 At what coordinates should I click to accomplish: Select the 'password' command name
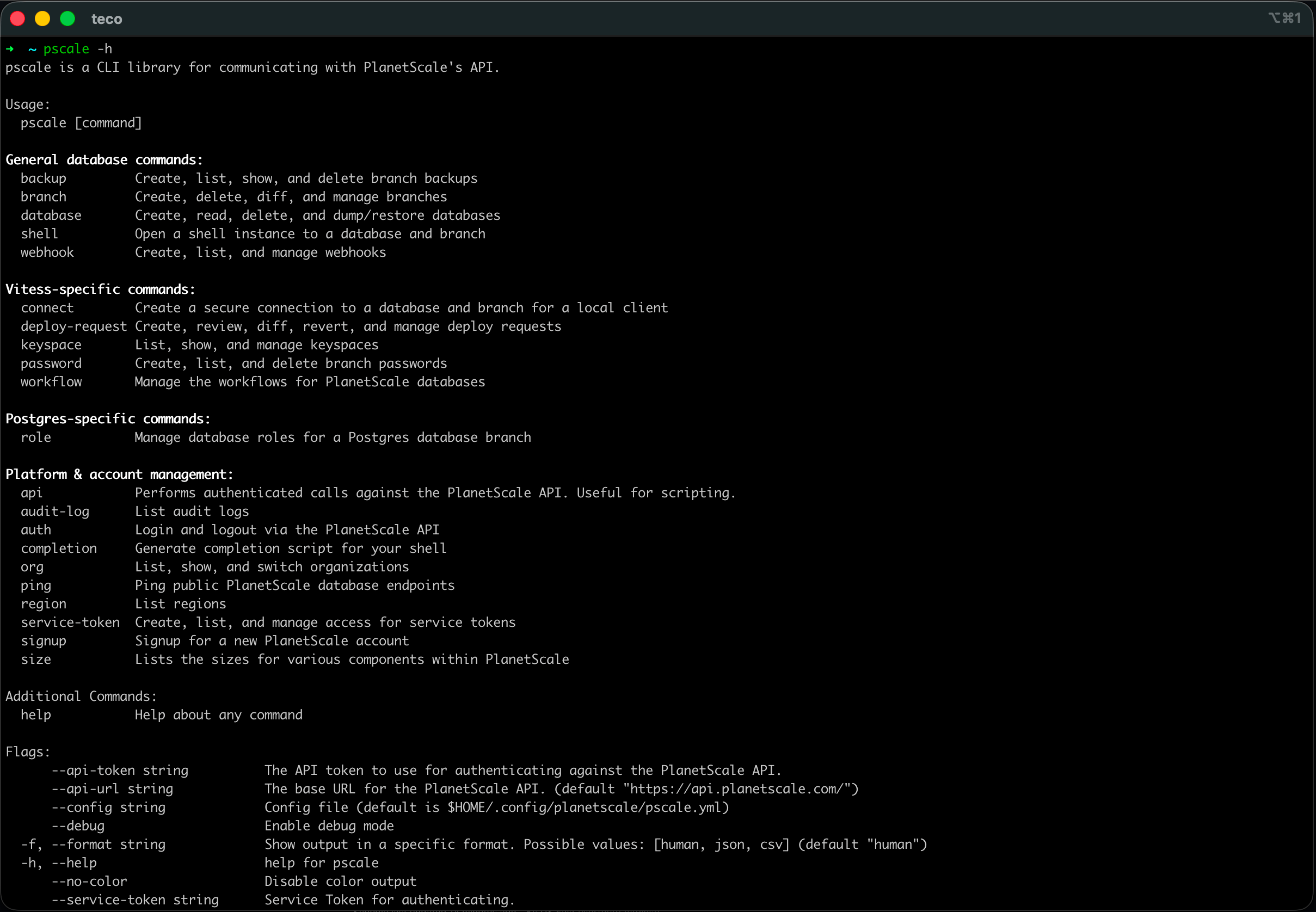(x=51, y=363)
